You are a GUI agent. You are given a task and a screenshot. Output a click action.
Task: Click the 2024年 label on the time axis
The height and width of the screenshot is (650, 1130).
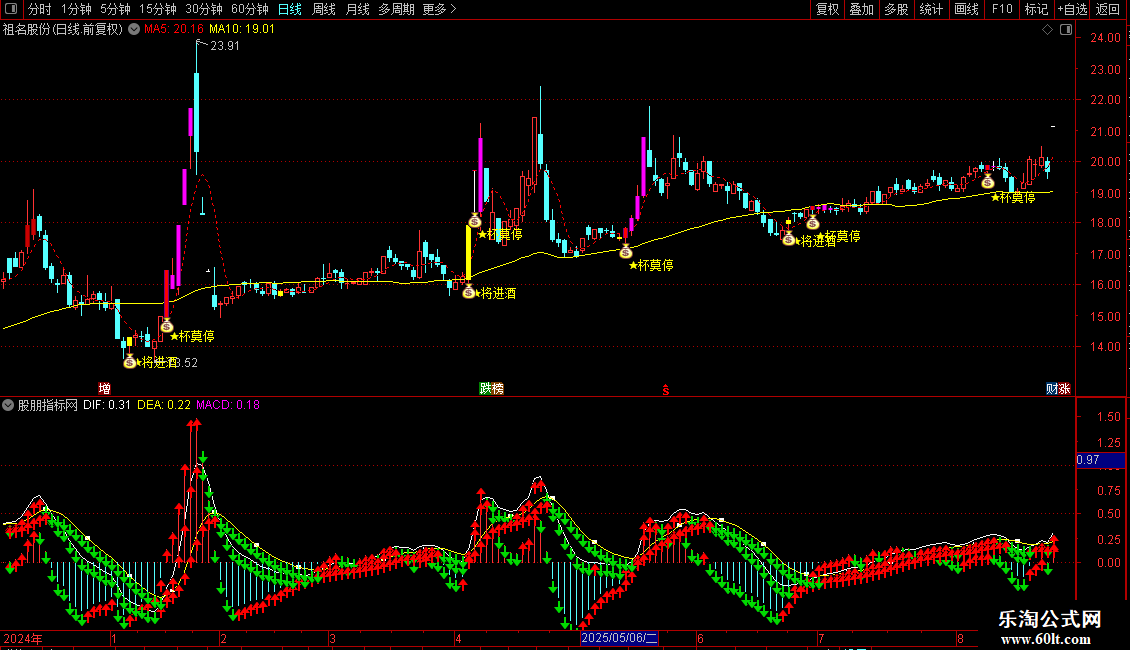(23, 638)
